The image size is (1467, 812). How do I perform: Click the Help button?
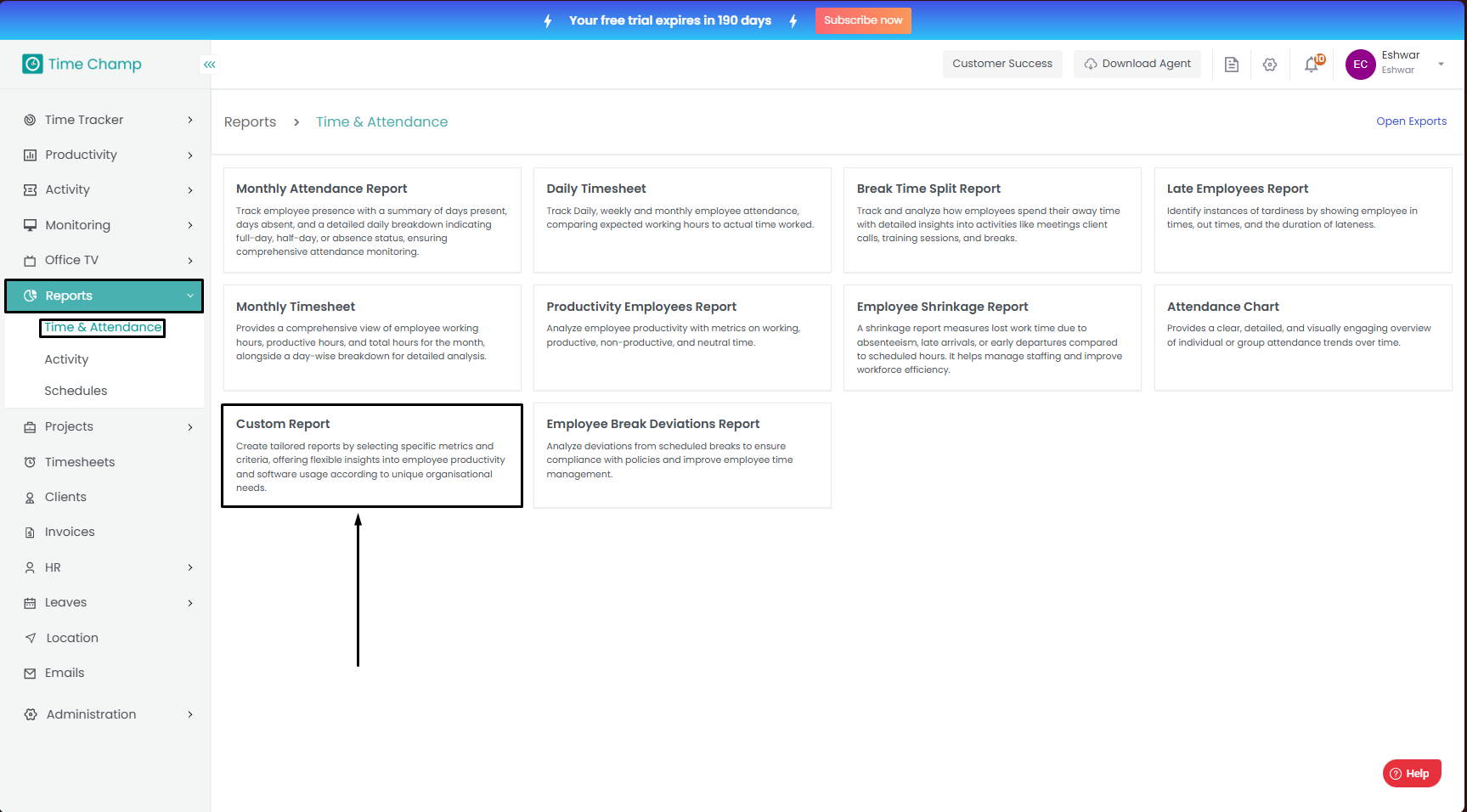1412,773
